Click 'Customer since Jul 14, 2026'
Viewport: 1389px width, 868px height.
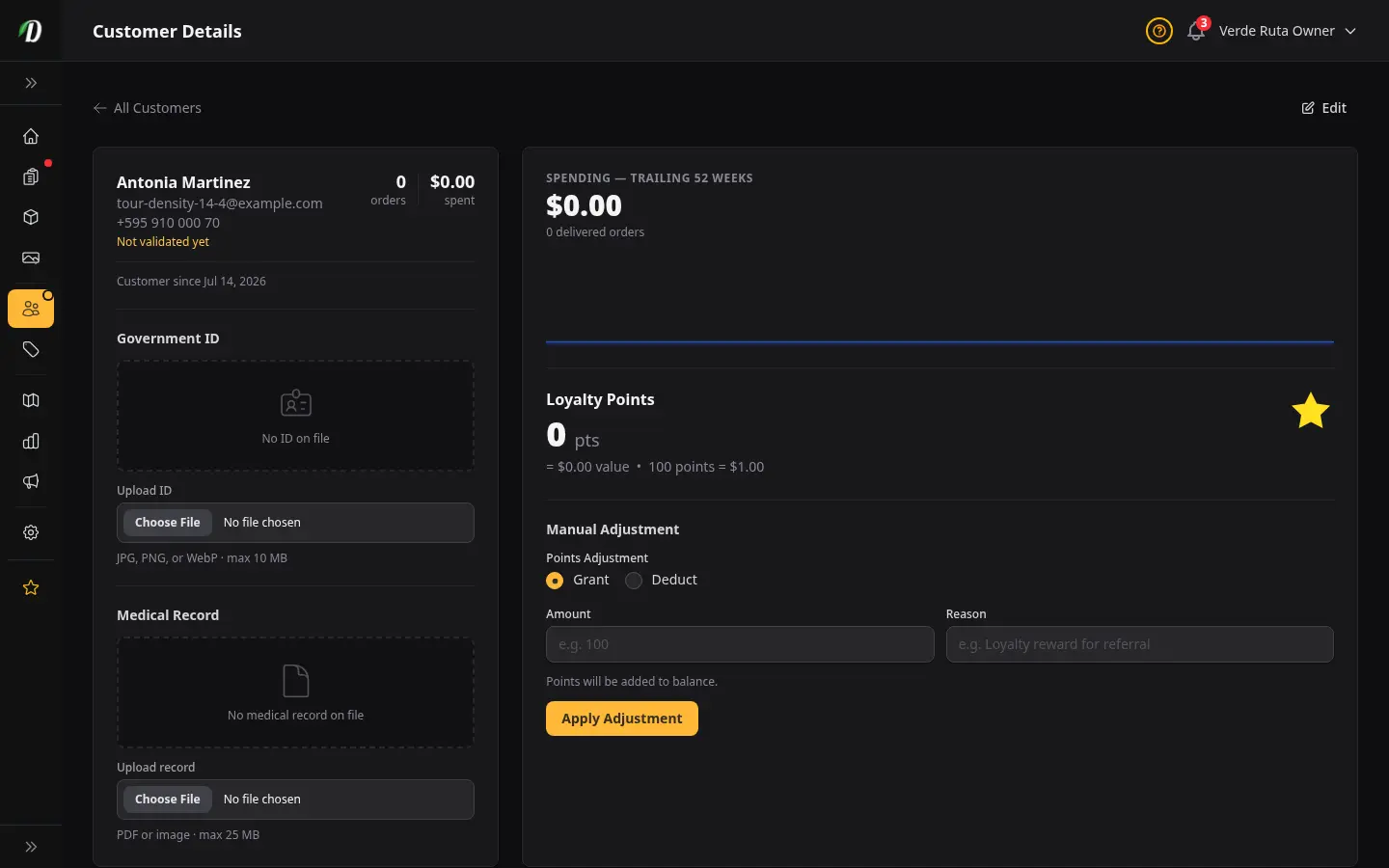[x=191, y=282]
